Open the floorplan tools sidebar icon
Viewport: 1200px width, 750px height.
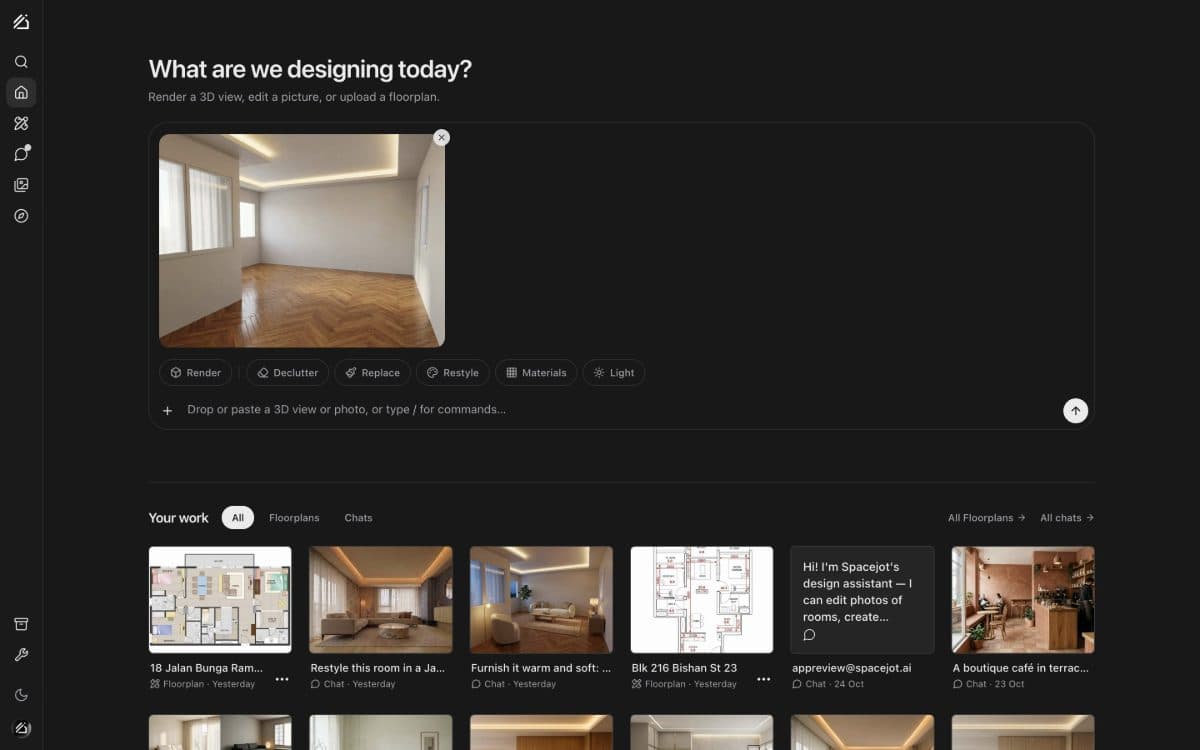pos(21,123)
